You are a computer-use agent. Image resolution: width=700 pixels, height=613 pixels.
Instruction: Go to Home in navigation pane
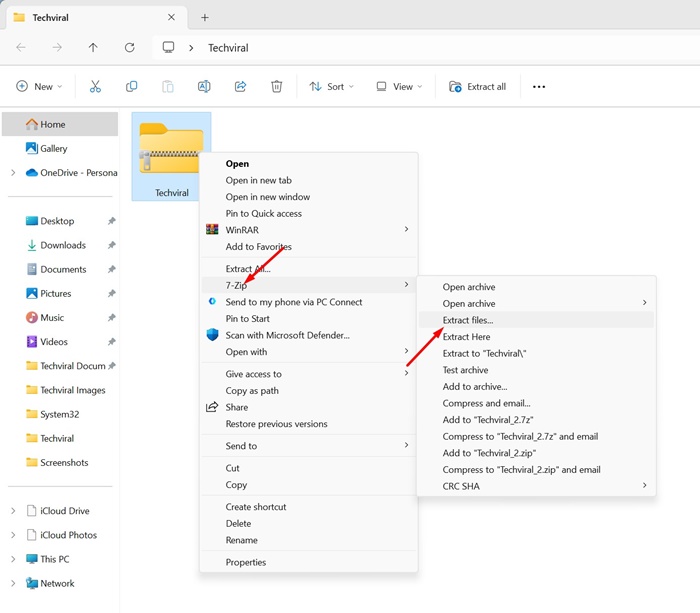coord(60,124)
